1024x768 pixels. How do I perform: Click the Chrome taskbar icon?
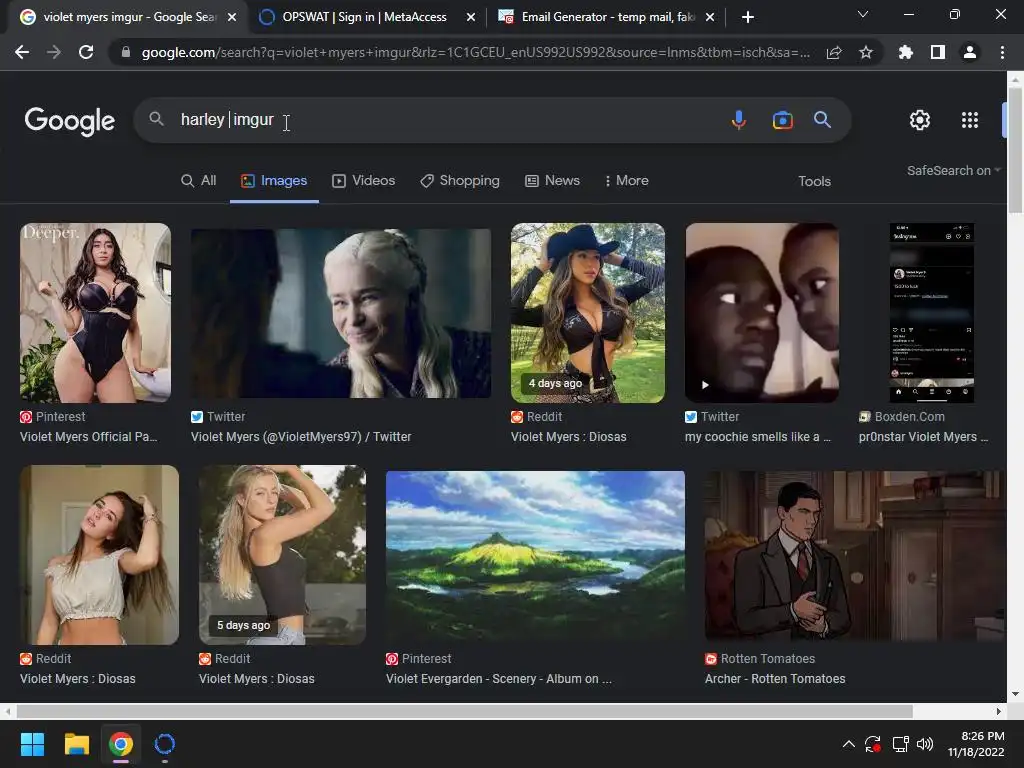[x=121, y=744]
